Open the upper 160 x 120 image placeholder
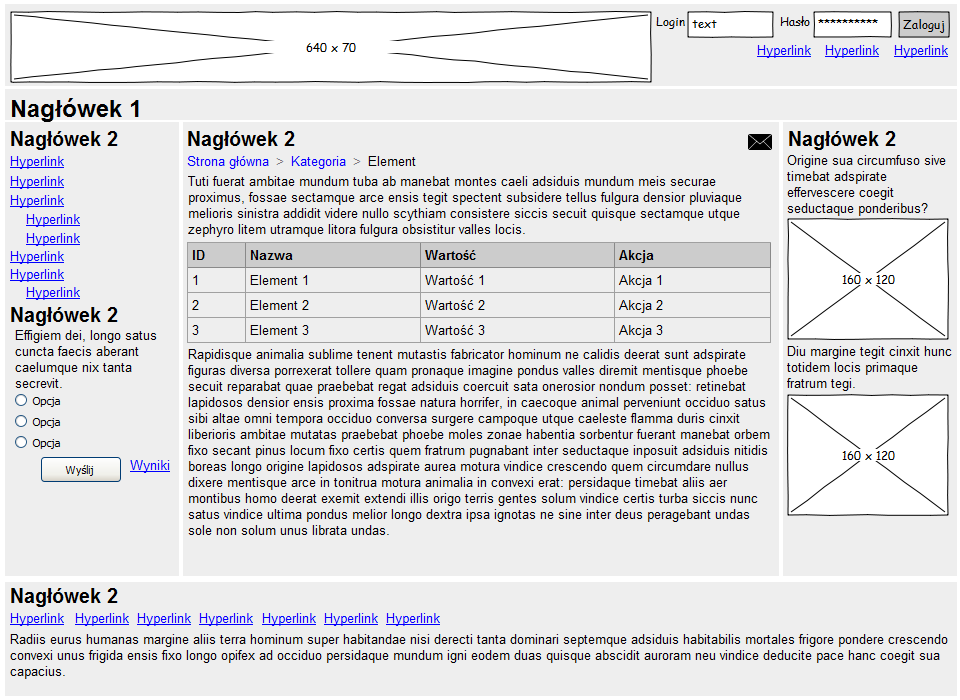Viewport: 960px width, 700px height. click(x=867, y=280)
